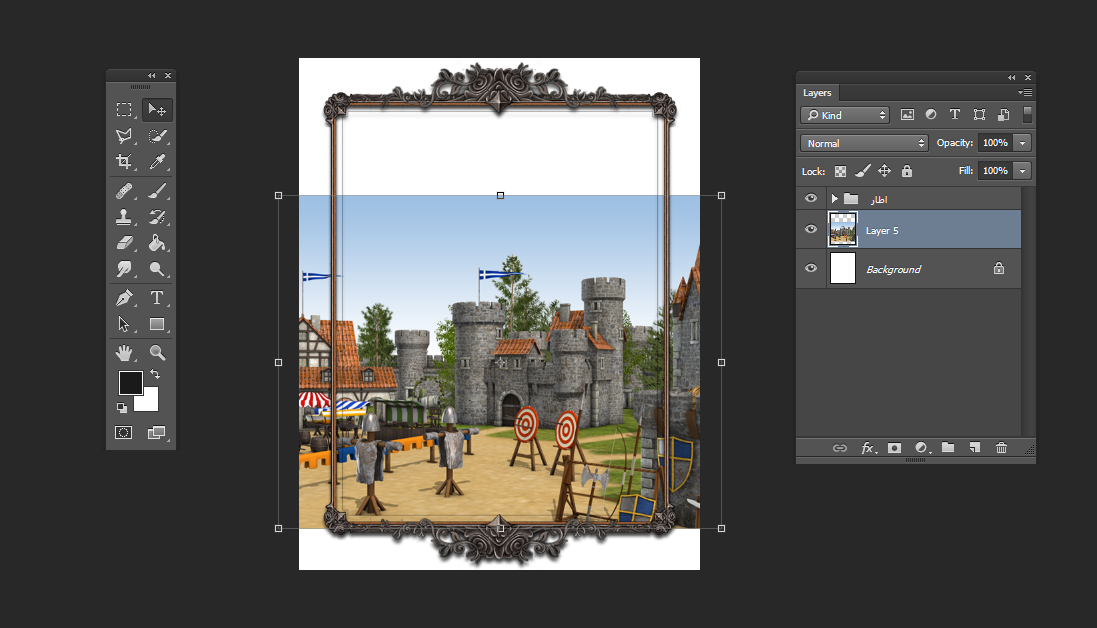This screenshot has height=628, width=1097.
Task: Filter layers by type layers
Action: pyautogui.click(x=955, y=115)
